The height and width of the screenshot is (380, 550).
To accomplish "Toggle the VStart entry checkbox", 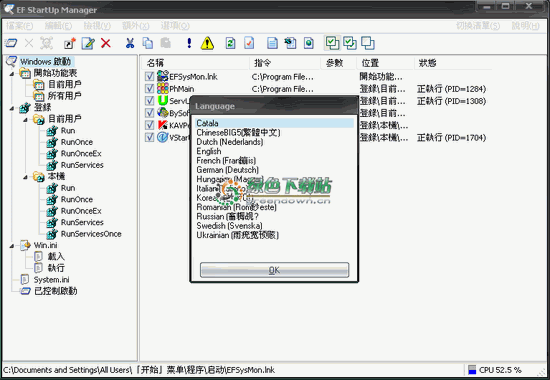I will click(x=149, y=137).
